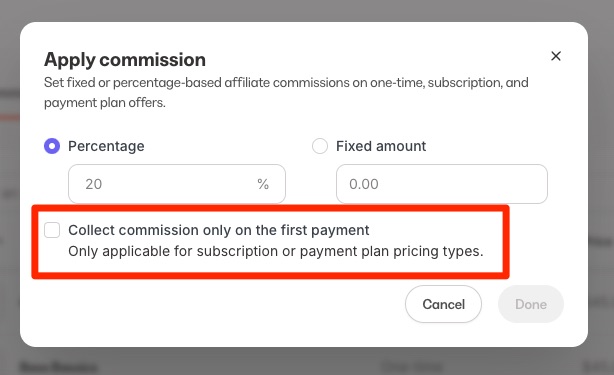Click the "Percentage" label text
Image resolution: width=614 pixels, height=375 pixels.
(106, 146)
